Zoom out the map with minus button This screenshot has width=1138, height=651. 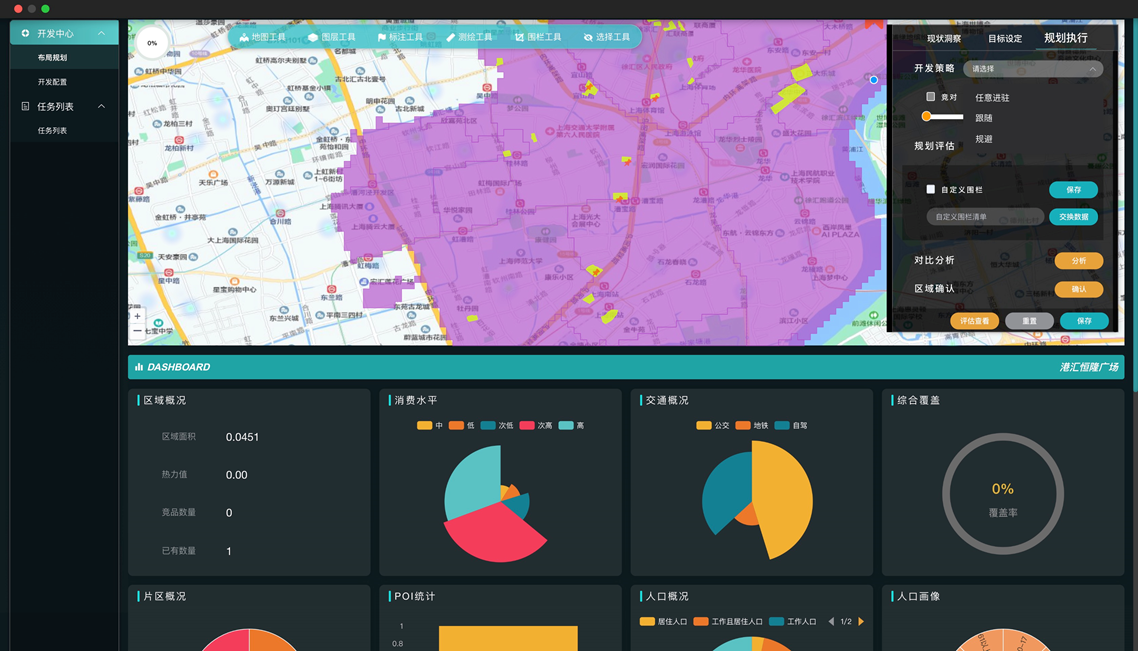(x=138, y=330)
